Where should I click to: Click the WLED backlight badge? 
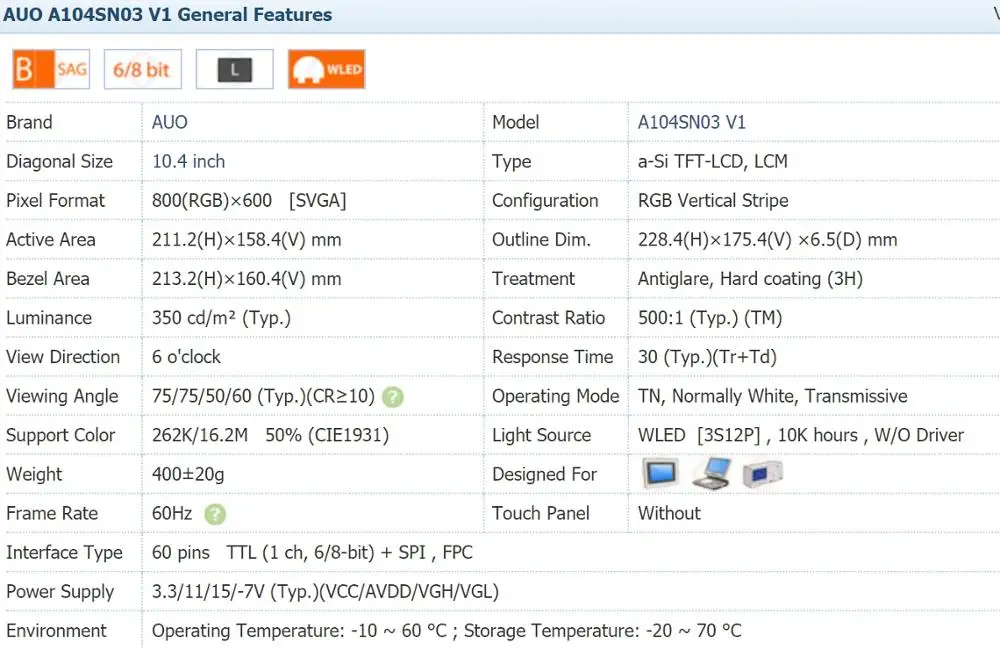[x=327, y=69]
